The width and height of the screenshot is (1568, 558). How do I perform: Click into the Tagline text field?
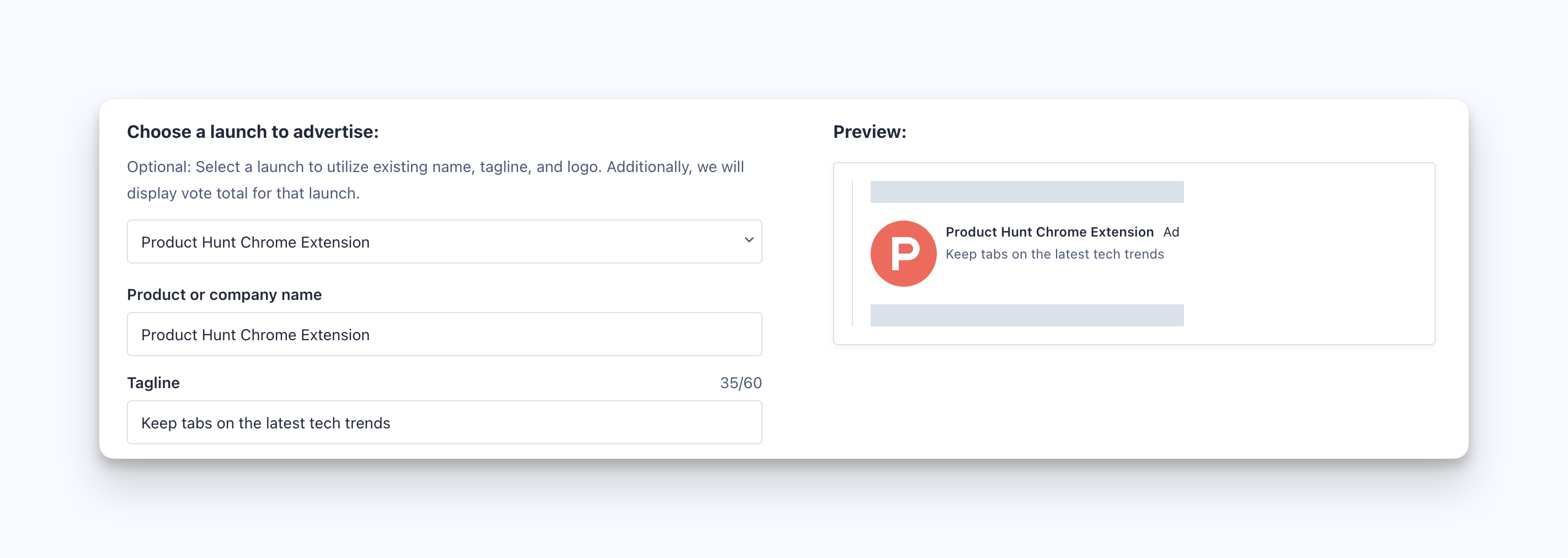443,422
